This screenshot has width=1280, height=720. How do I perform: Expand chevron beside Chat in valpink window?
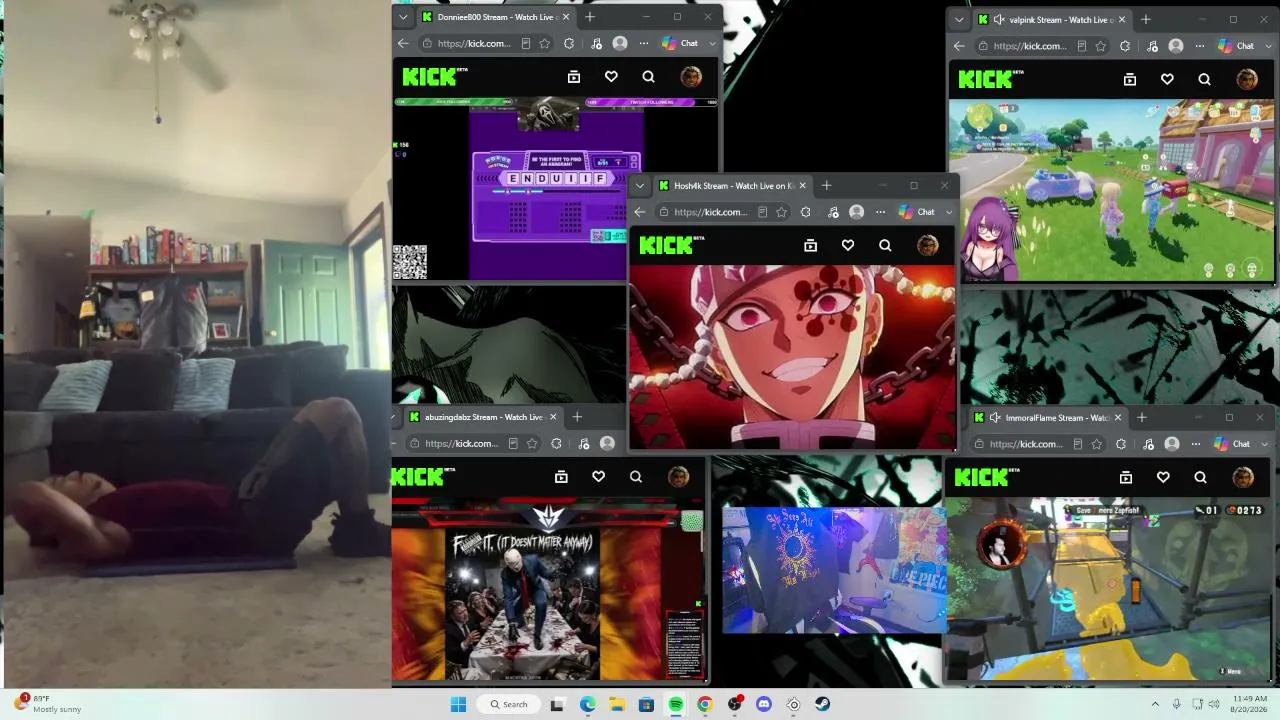coord(1268,46)
